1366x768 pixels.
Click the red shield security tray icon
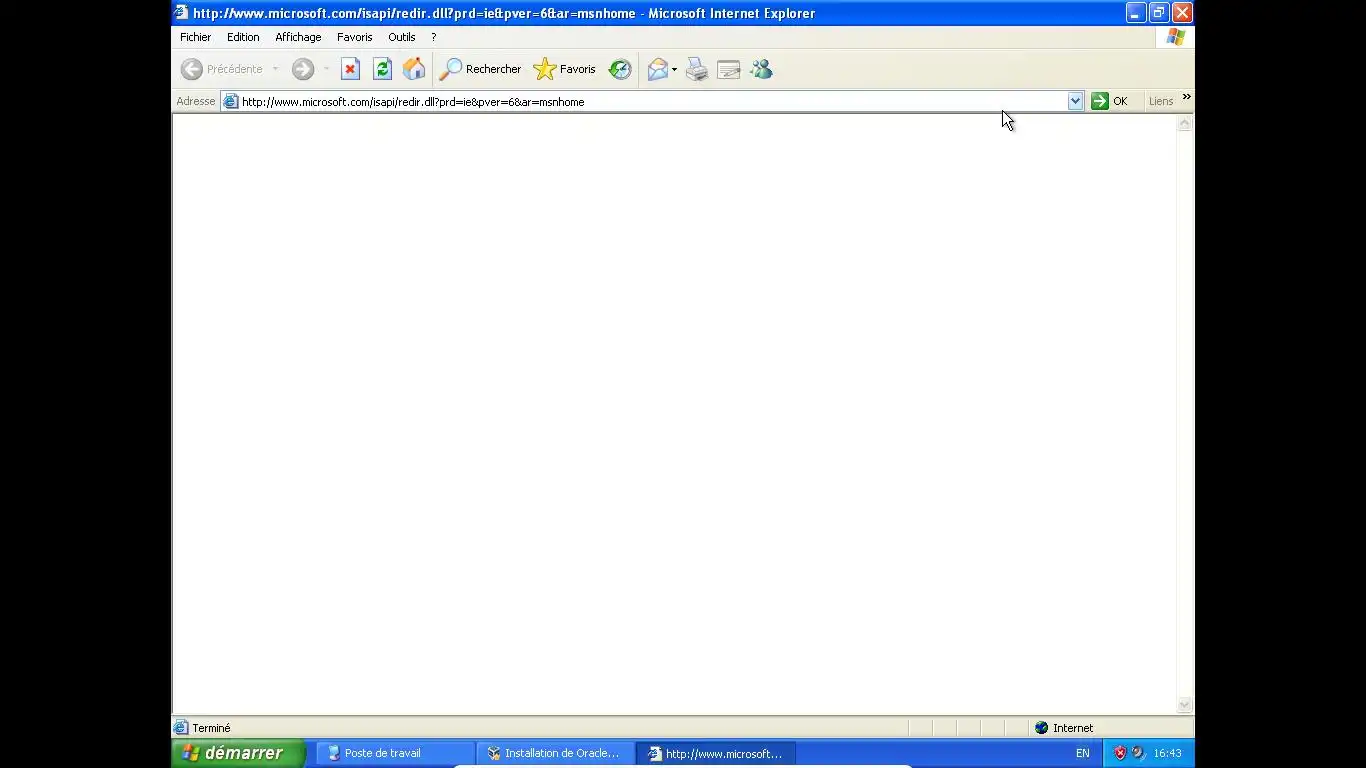1120,753
